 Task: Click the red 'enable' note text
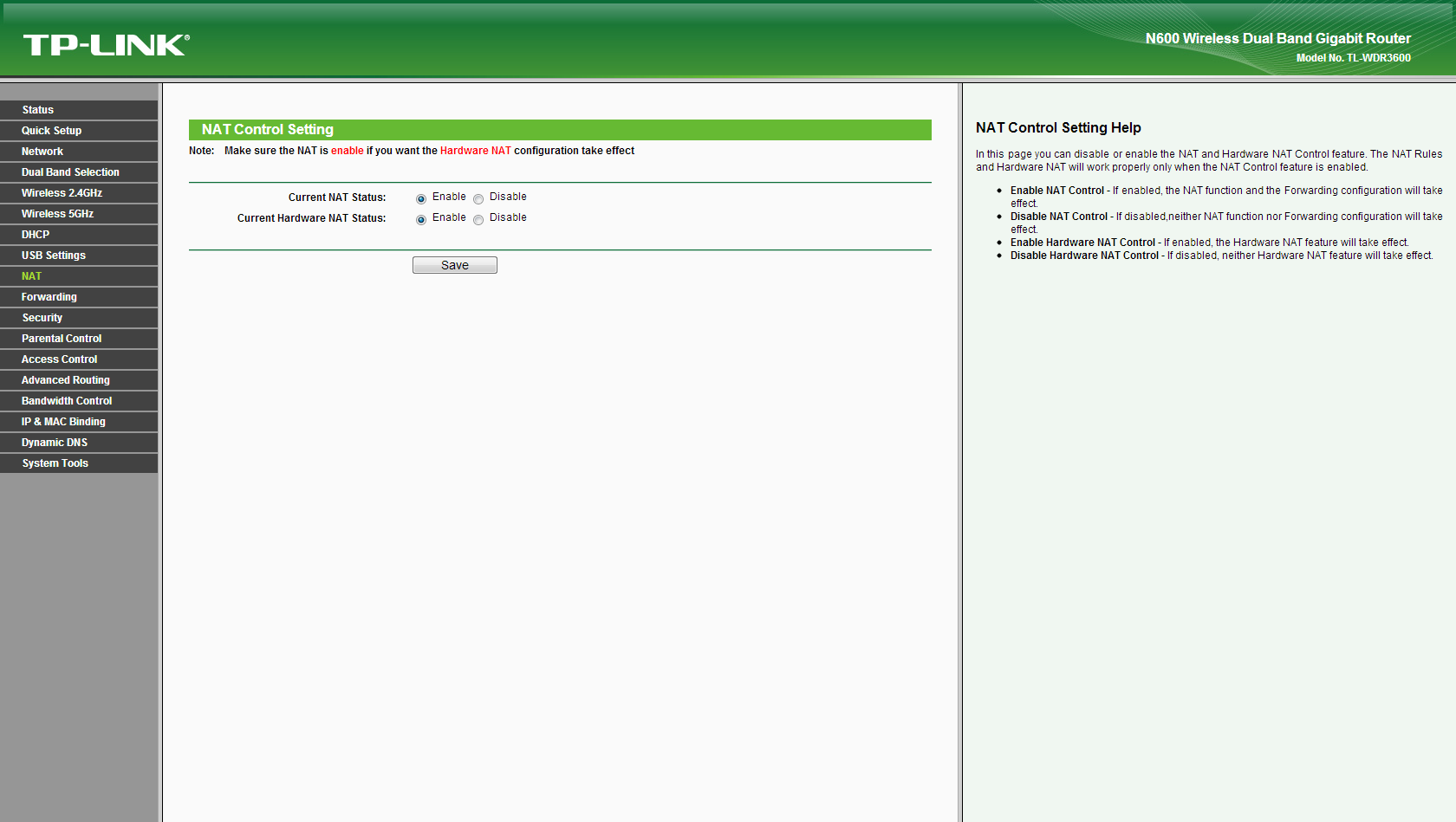pos(348,151)
